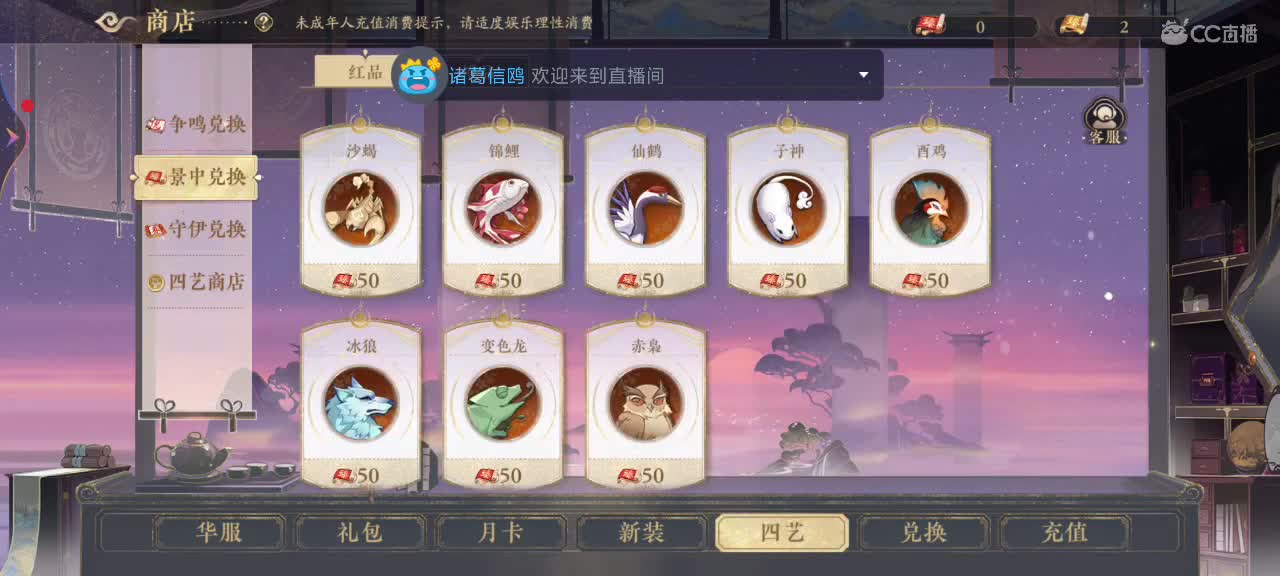
Task: Open the 礼包 bottom tab
Action: coord(359,532)
